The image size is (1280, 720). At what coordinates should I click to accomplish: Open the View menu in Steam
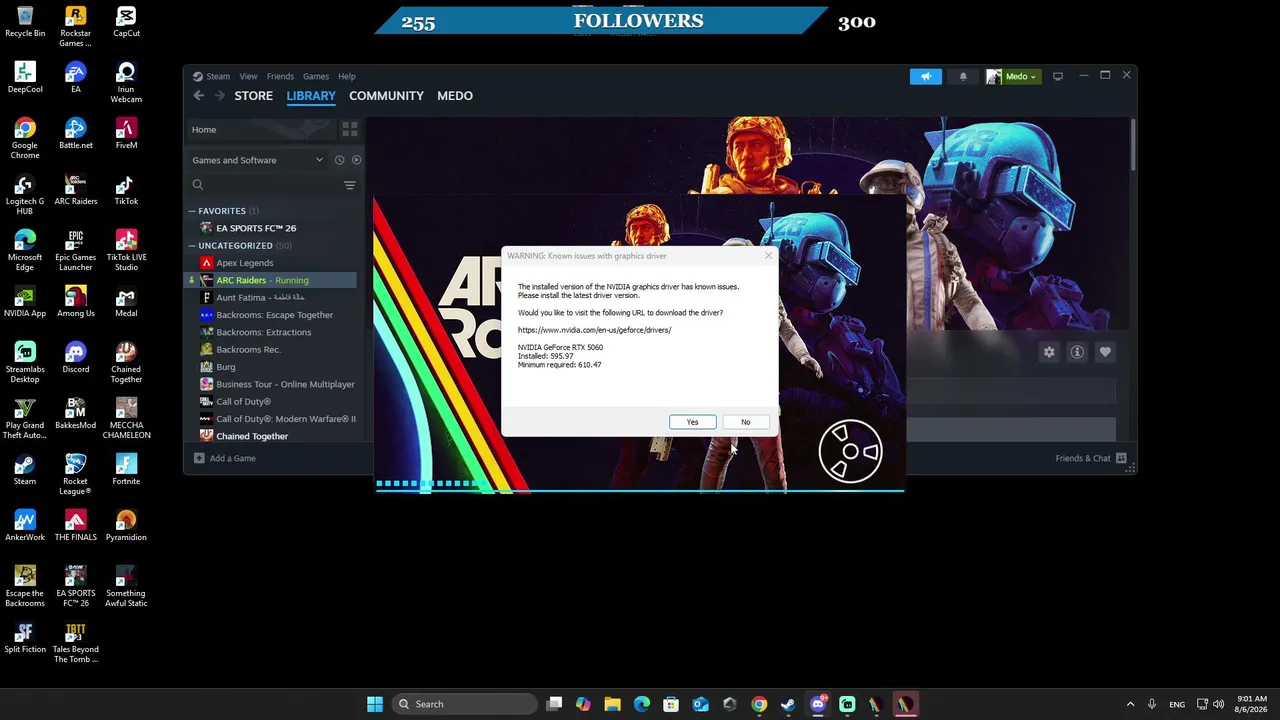click(x=248, y=76)
